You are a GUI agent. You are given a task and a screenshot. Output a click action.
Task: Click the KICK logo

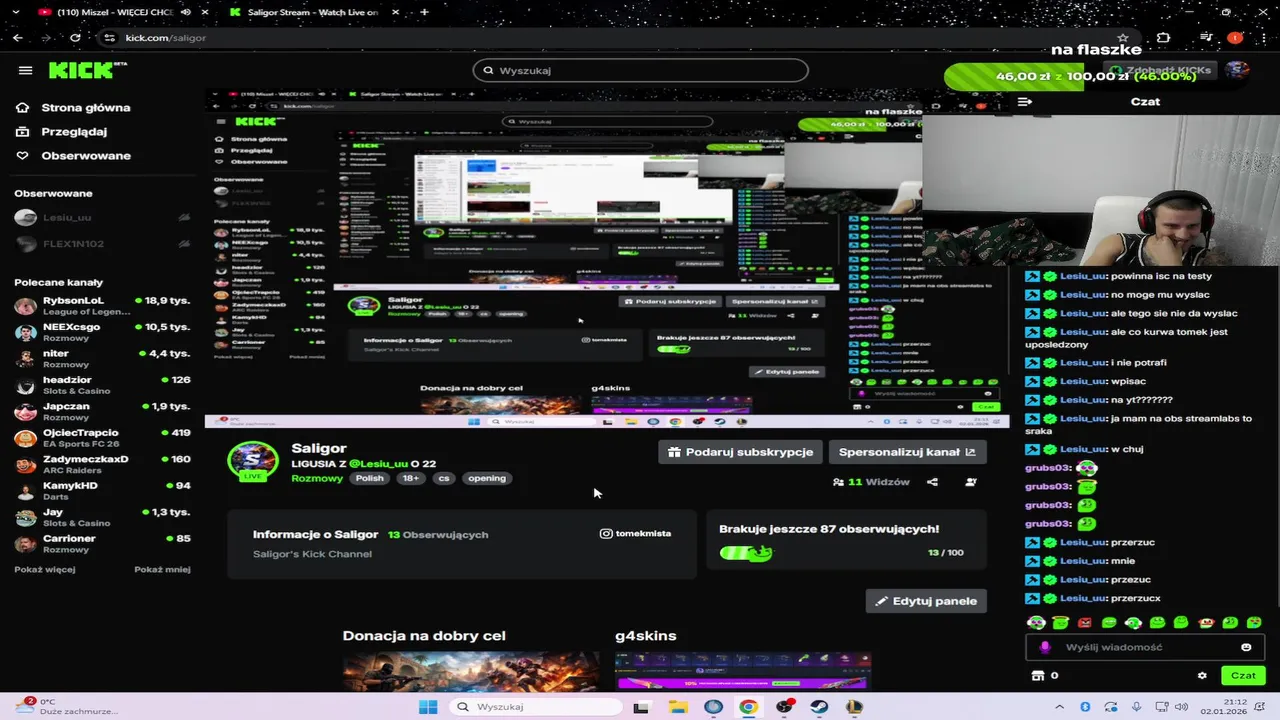86,70
